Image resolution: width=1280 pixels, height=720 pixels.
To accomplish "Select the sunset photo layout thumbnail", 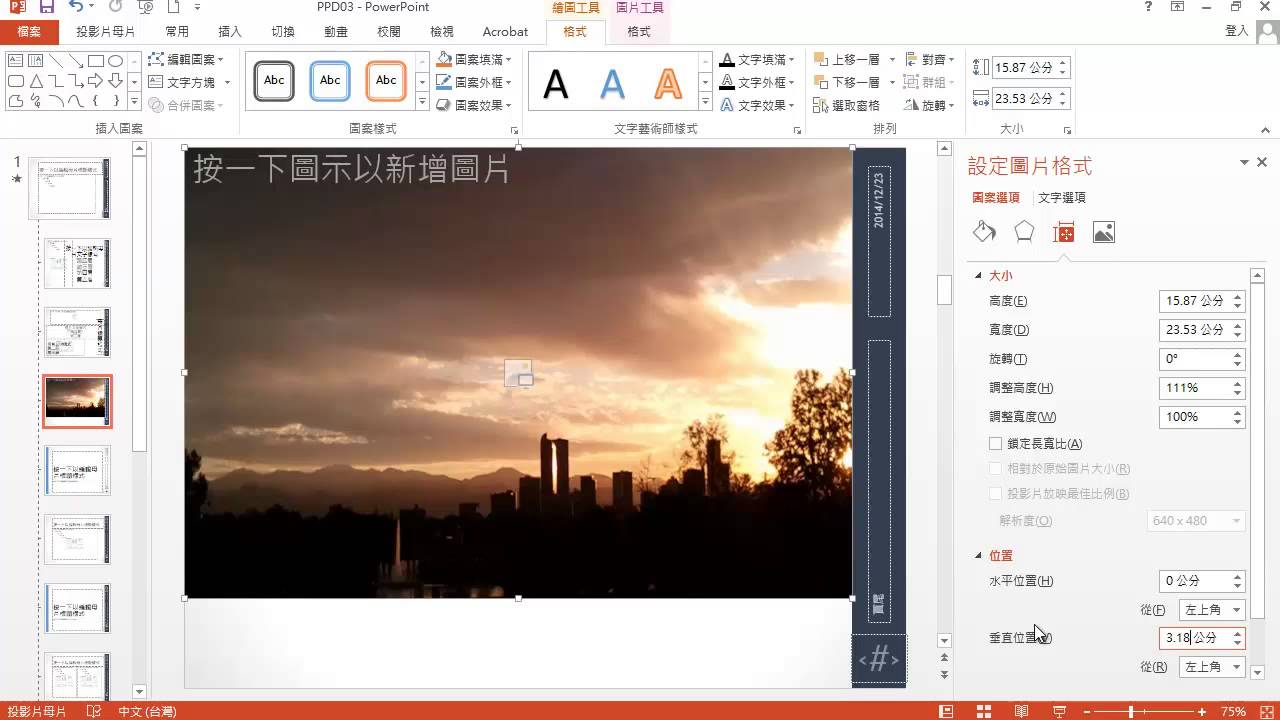I will [77, 401].
